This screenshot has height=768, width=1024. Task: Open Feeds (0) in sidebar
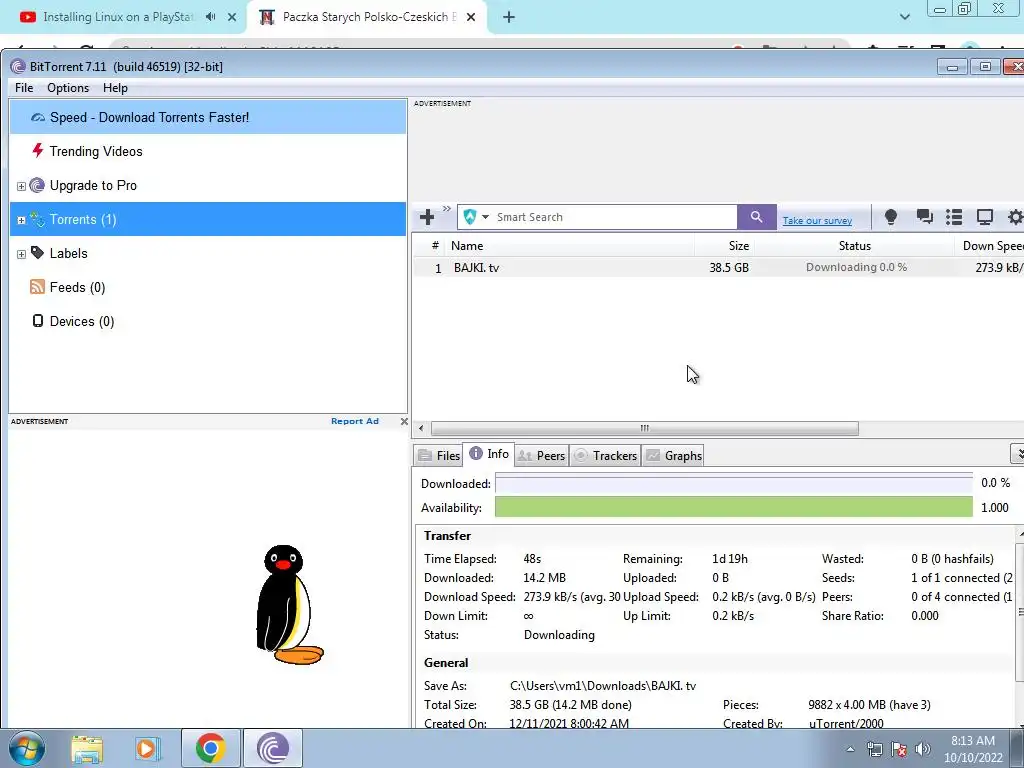click(77, 287)
